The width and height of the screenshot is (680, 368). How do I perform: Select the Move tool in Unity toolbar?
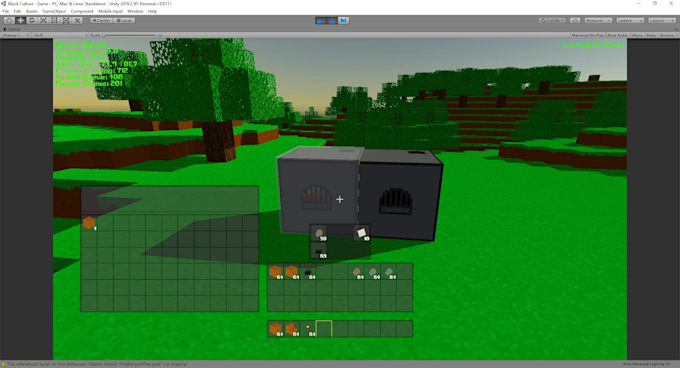pos(20,20)
